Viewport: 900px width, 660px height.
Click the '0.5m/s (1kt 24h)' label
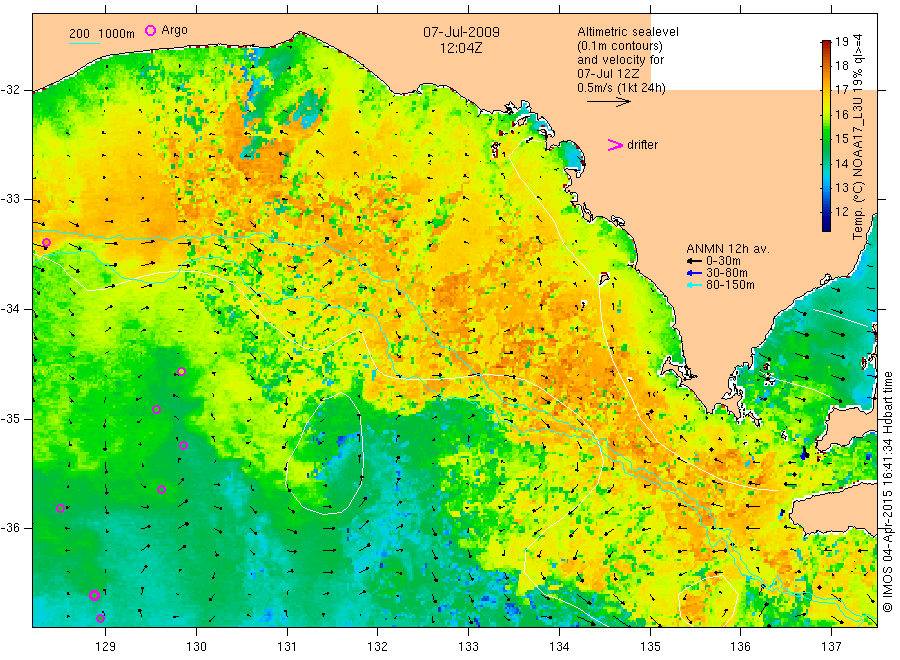[x=621, y=88]
